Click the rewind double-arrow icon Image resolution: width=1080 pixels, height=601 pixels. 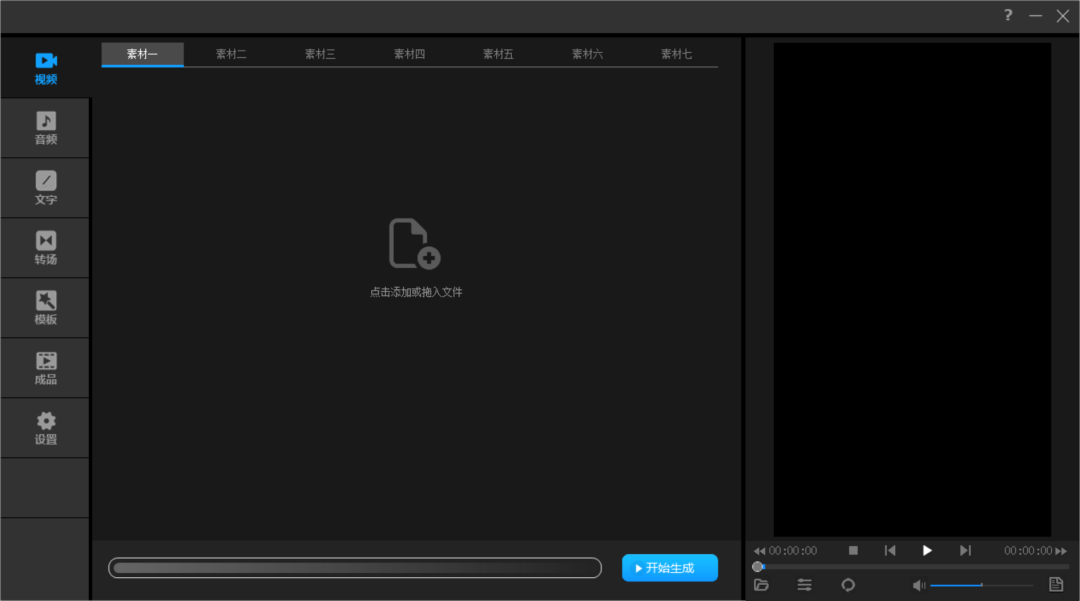click(x=759, y=551)
